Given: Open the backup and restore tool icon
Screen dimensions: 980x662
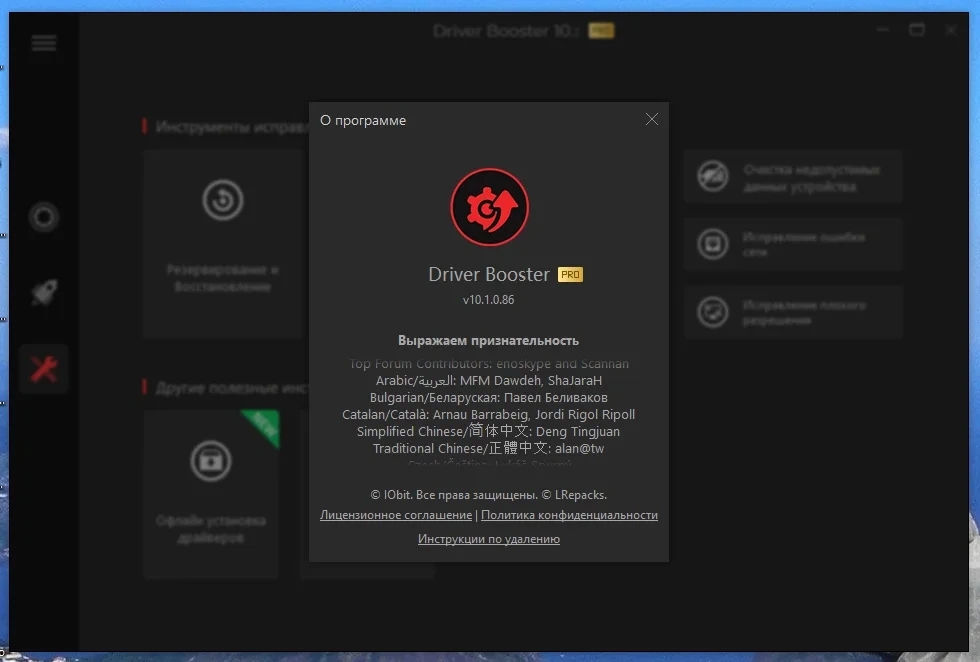Looking at the screenshot, I should click(x=222, y=200).
